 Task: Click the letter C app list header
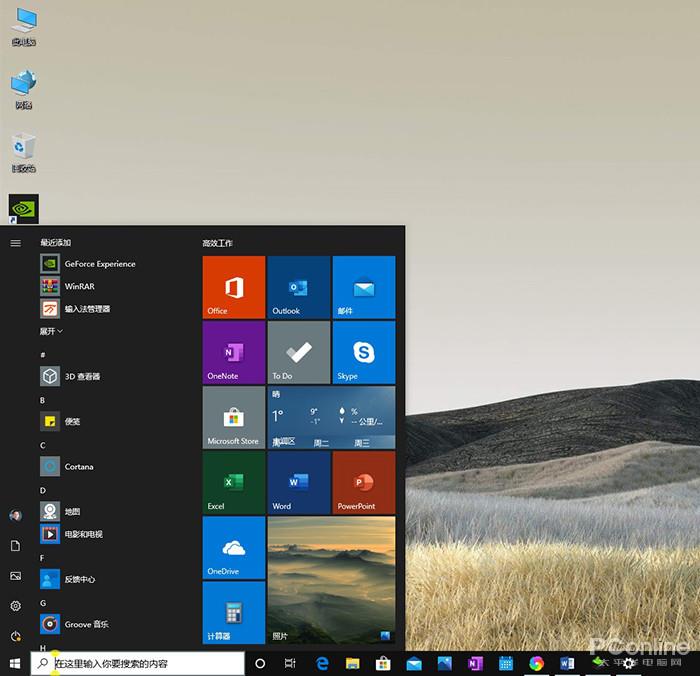[x=43, y=445]
